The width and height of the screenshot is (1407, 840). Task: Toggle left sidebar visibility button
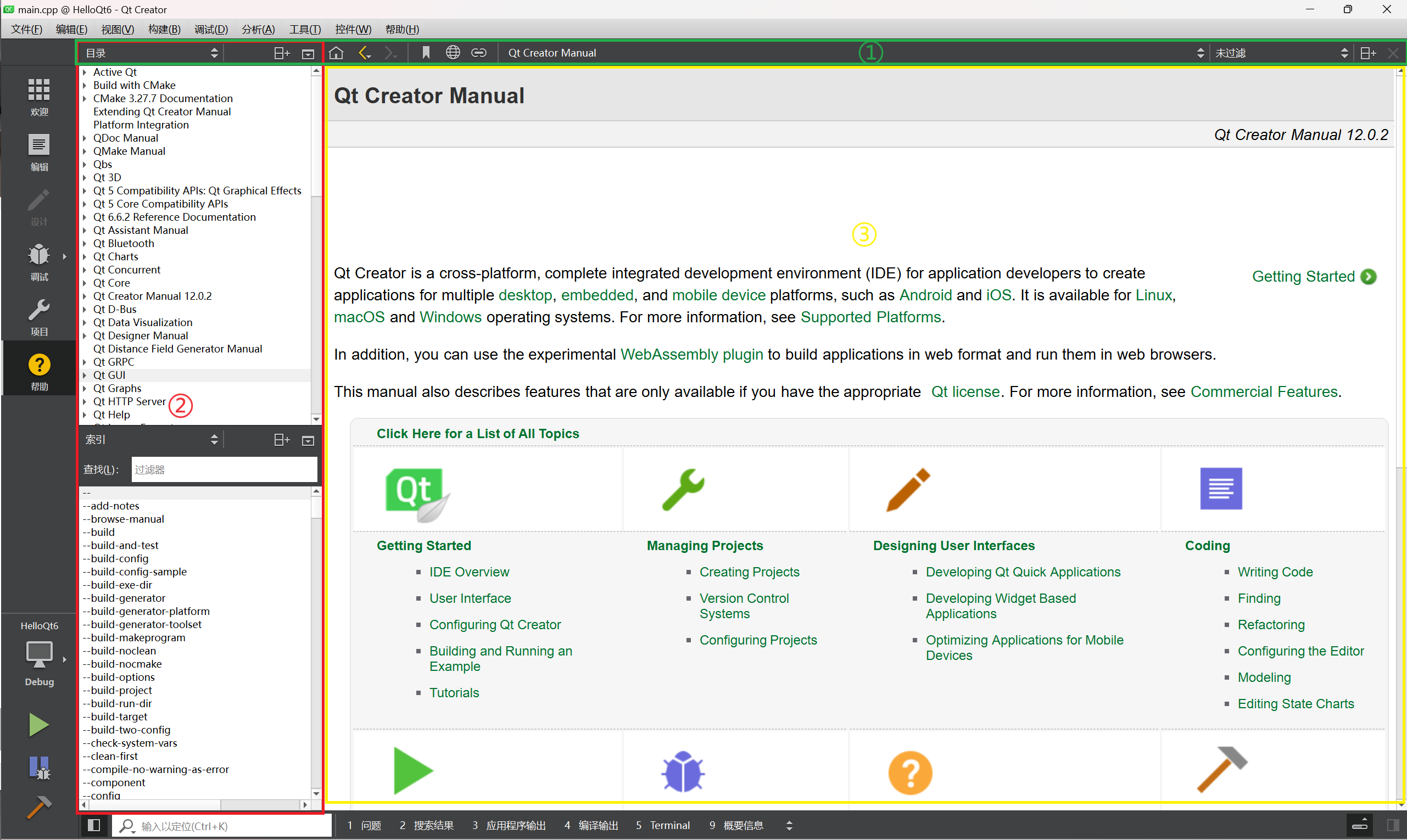click(x=94, y=825)
